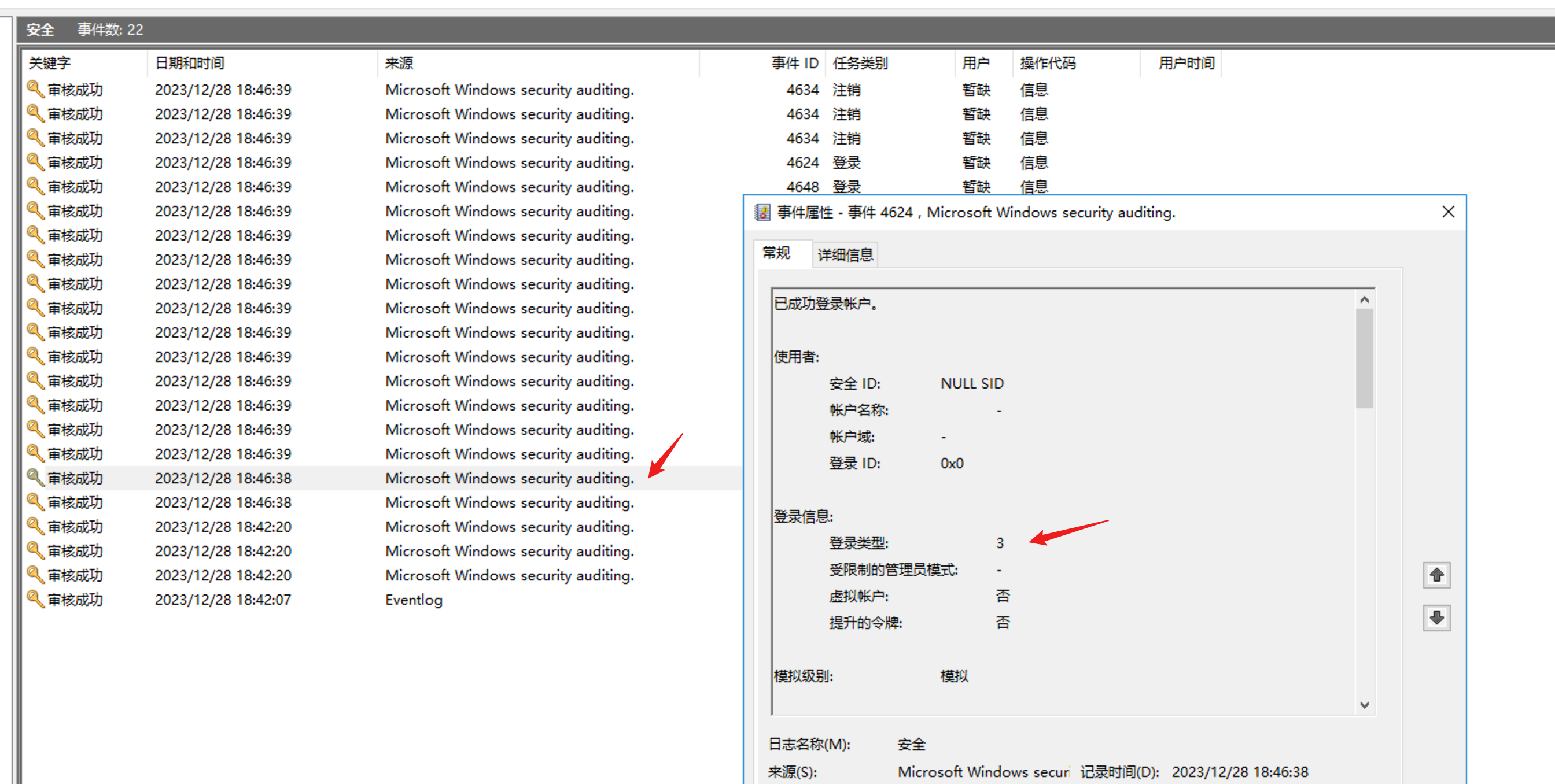Click the 任务类别 column header
The width and height of the screenshot is (1555, 784).
[x=860, y=64]
